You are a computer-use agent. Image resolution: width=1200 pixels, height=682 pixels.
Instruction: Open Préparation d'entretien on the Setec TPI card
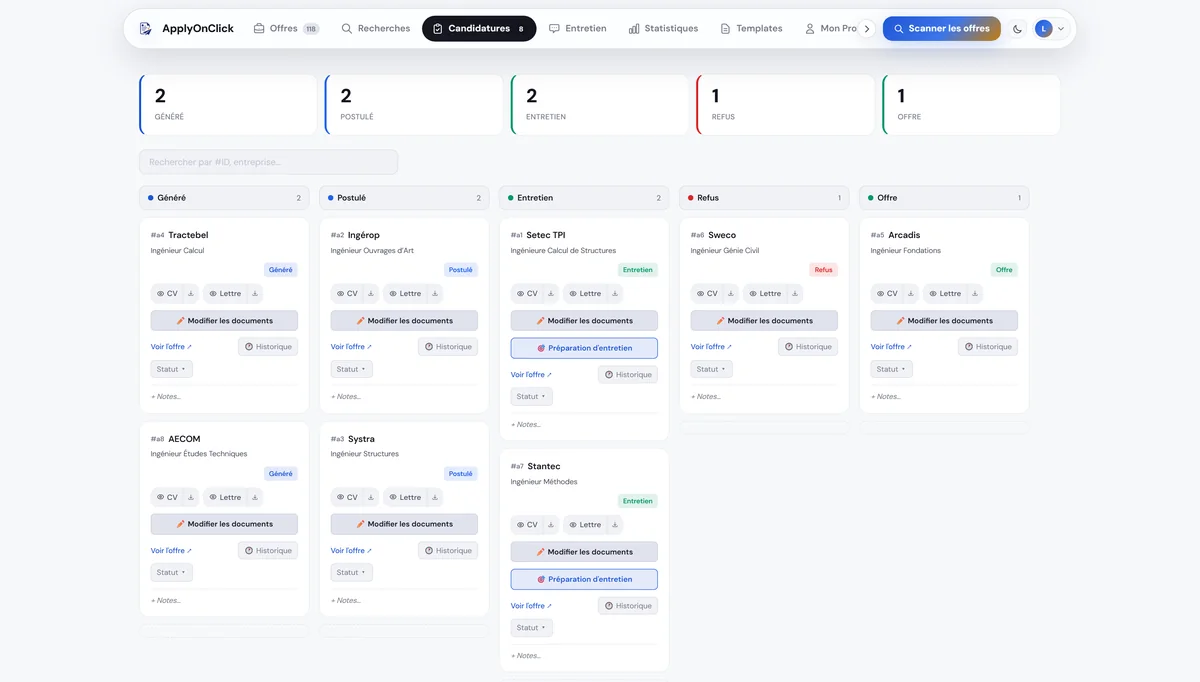584,348
